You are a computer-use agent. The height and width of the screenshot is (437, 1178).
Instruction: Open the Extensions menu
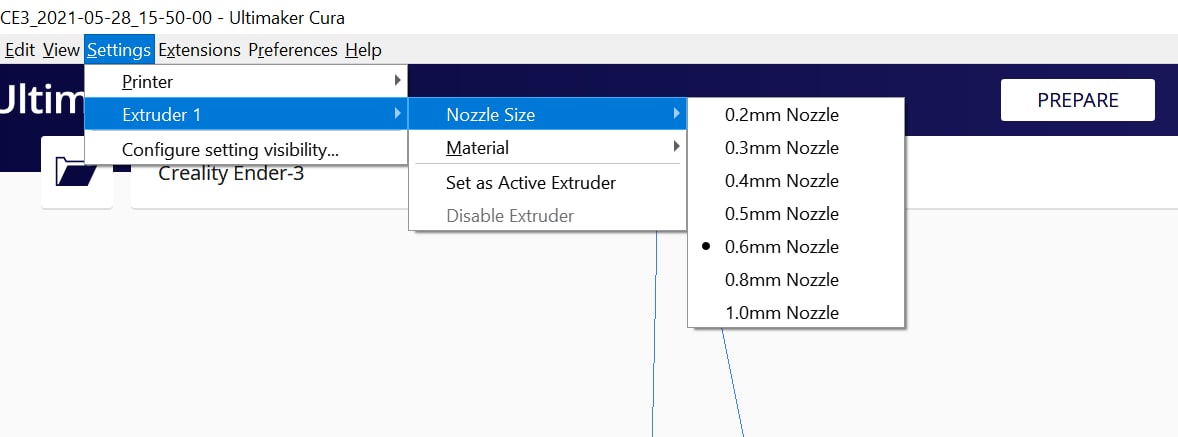pos(200,50)
